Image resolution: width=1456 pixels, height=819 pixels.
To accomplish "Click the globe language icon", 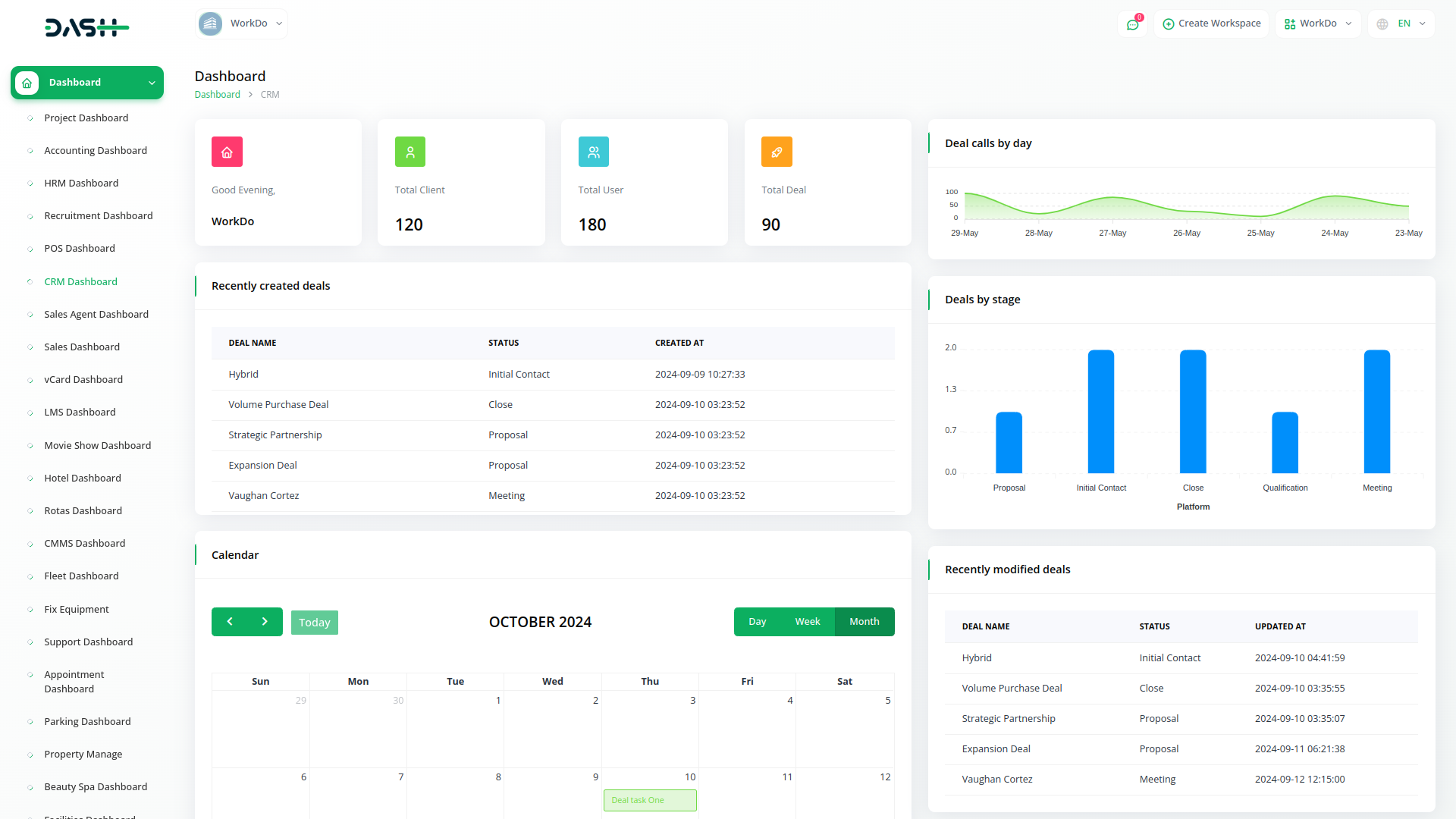I will pos(1382,24).
